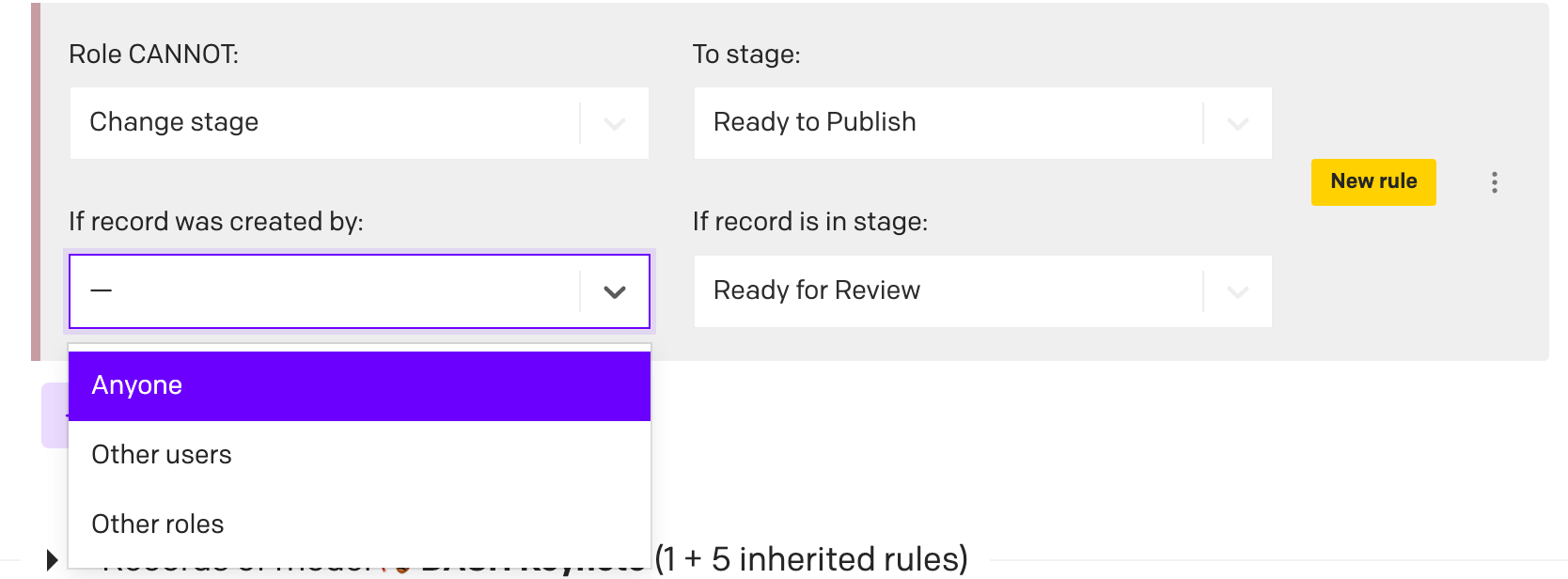This screenshot has height=579, width=1568.
Task: Pick Other roles in the dropdown list
Action: coord(359,524)
